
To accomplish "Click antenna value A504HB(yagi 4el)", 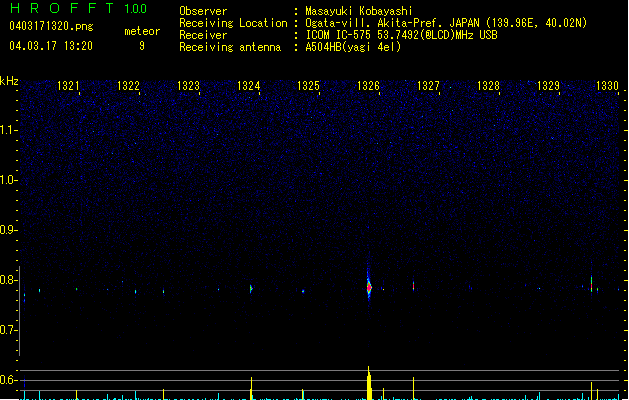I will 353,47.
